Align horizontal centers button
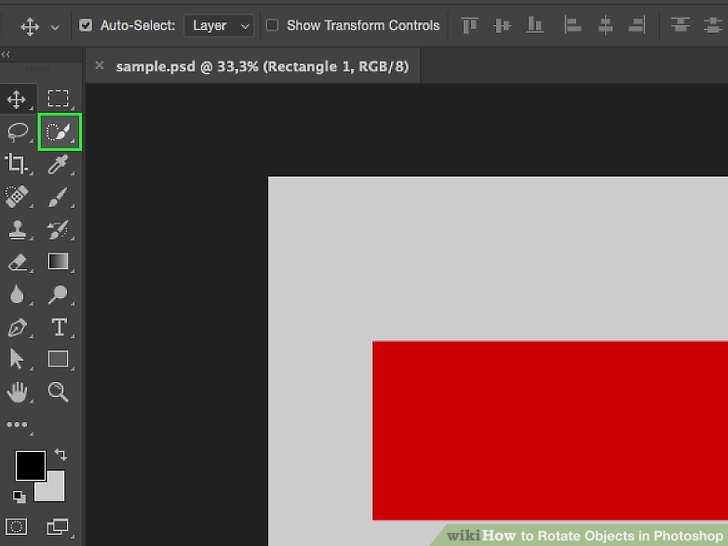 point(605,25)
